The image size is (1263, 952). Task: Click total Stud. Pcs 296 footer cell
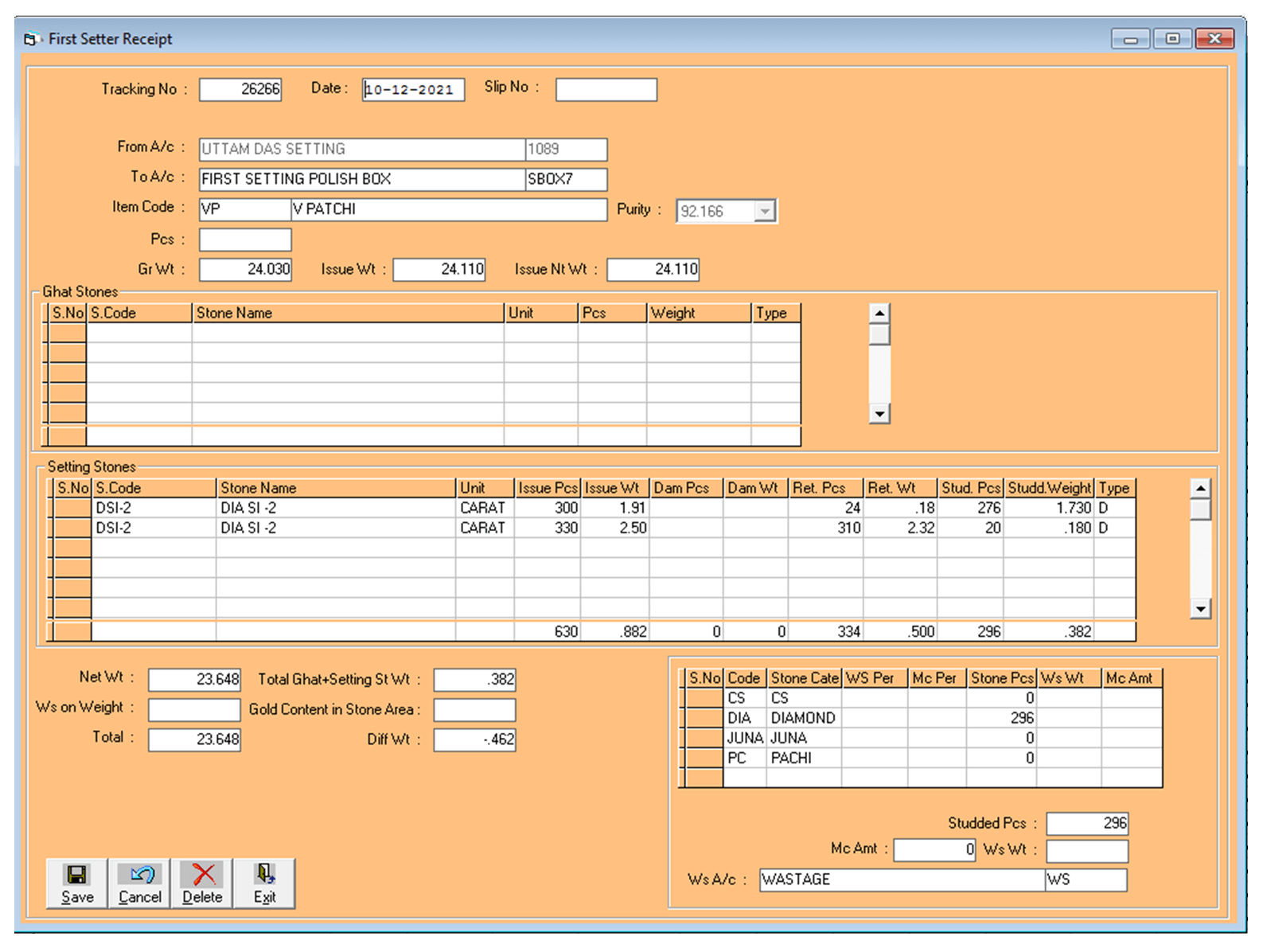[970, 632]
